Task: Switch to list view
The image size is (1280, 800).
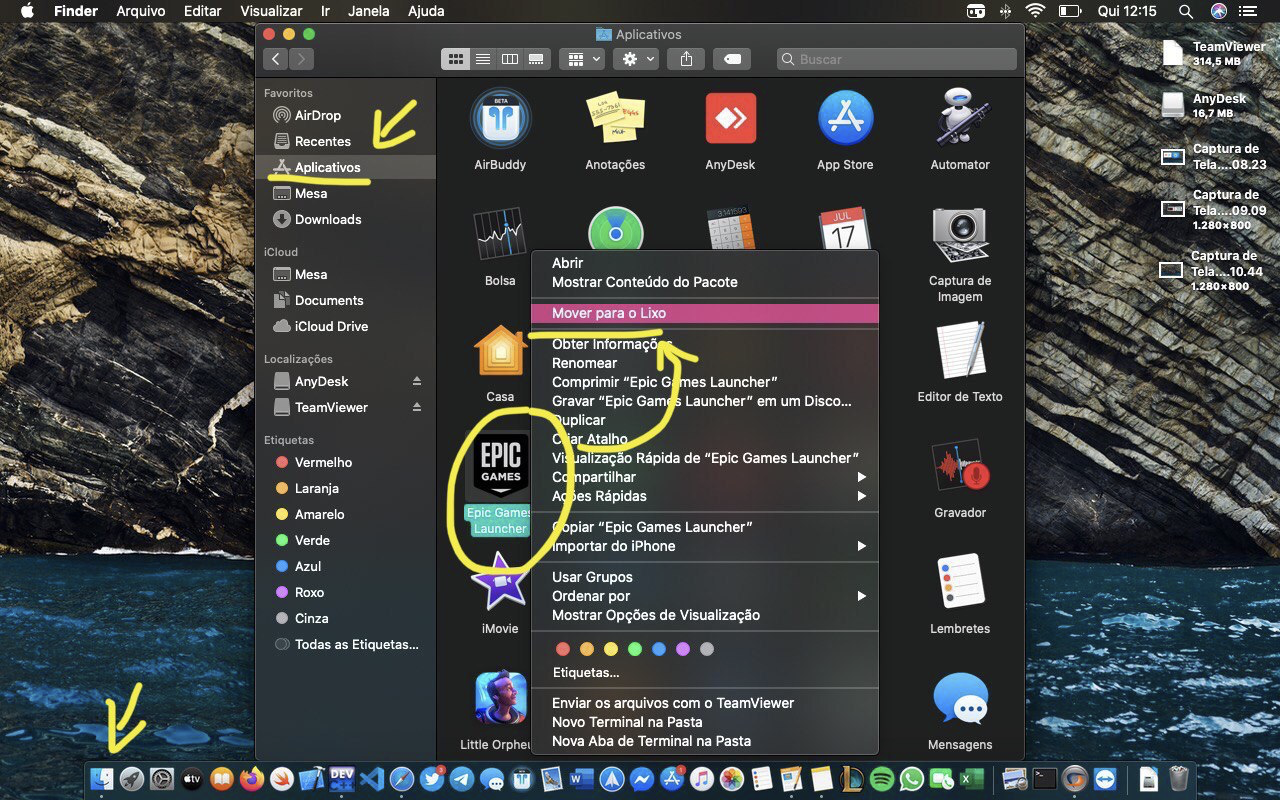Action: click(483, 59)
